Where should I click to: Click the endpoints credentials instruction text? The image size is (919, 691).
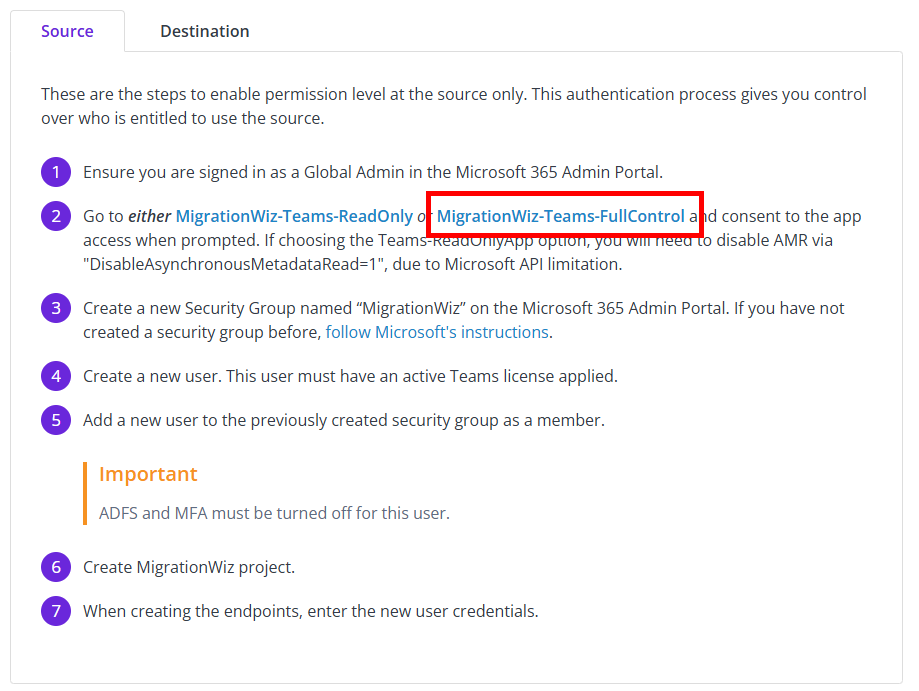(x=311, y=611)
